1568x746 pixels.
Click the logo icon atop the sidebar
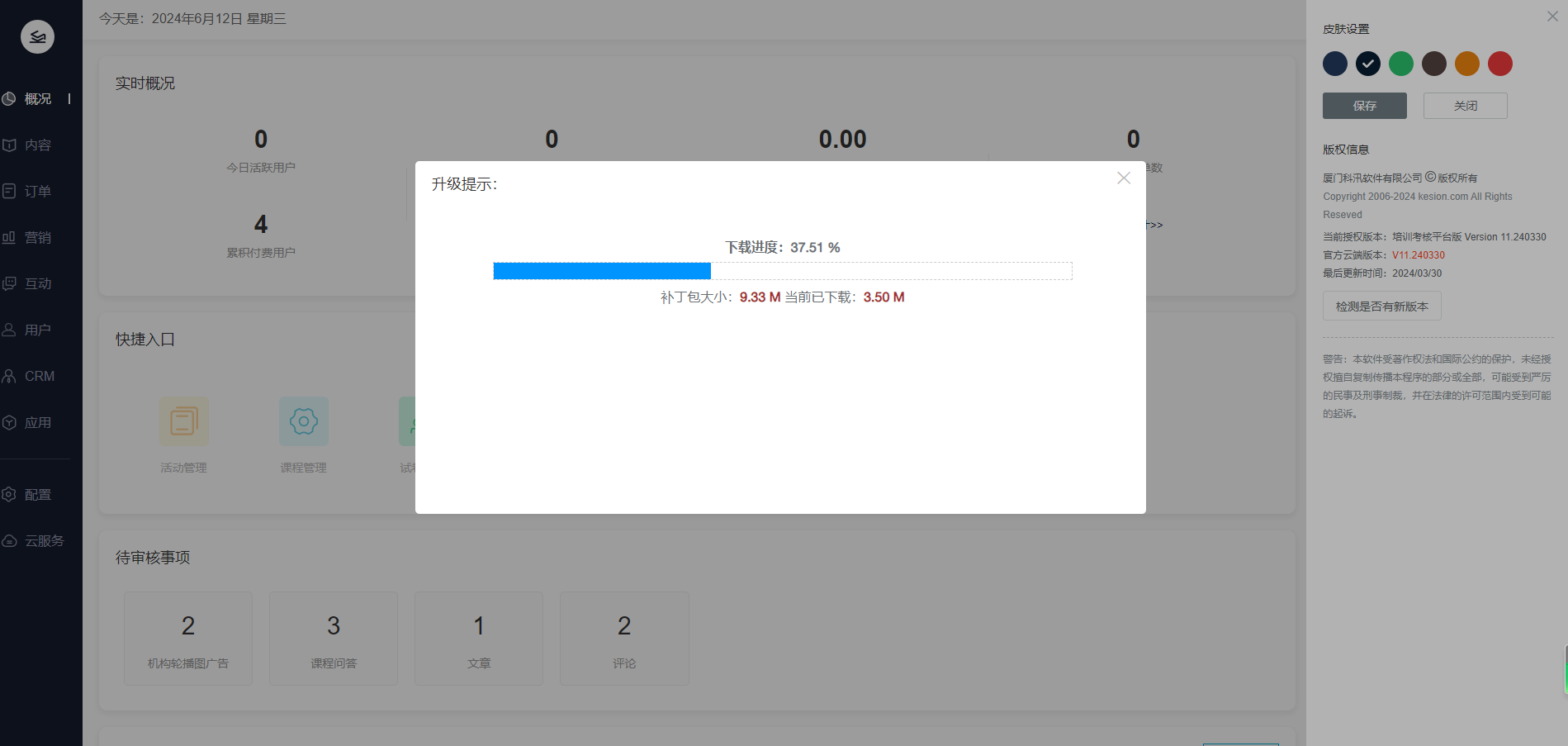[x=37, y=36]
